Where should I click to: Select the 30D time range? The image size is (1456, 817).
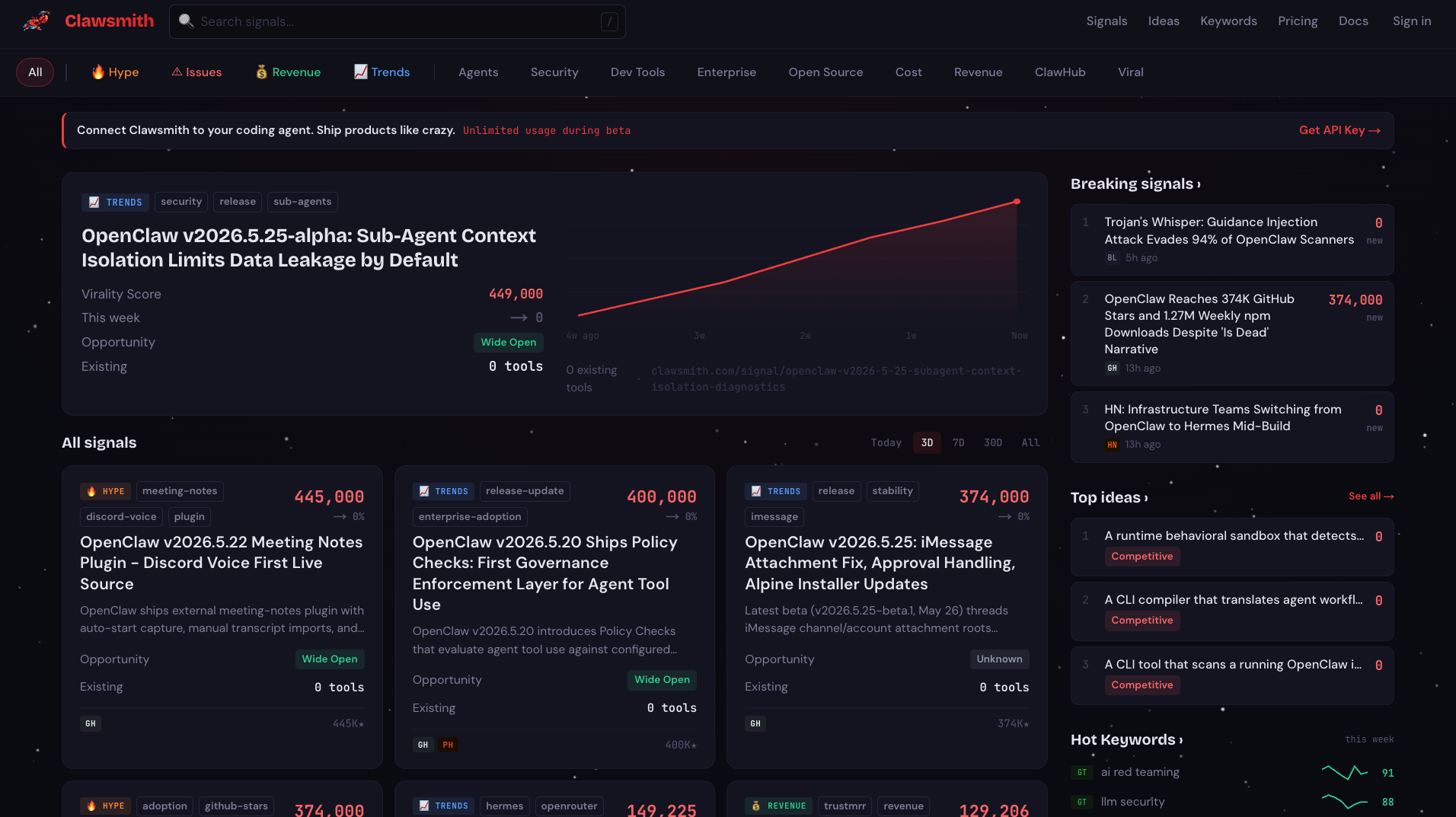click(x=992, y=442)
